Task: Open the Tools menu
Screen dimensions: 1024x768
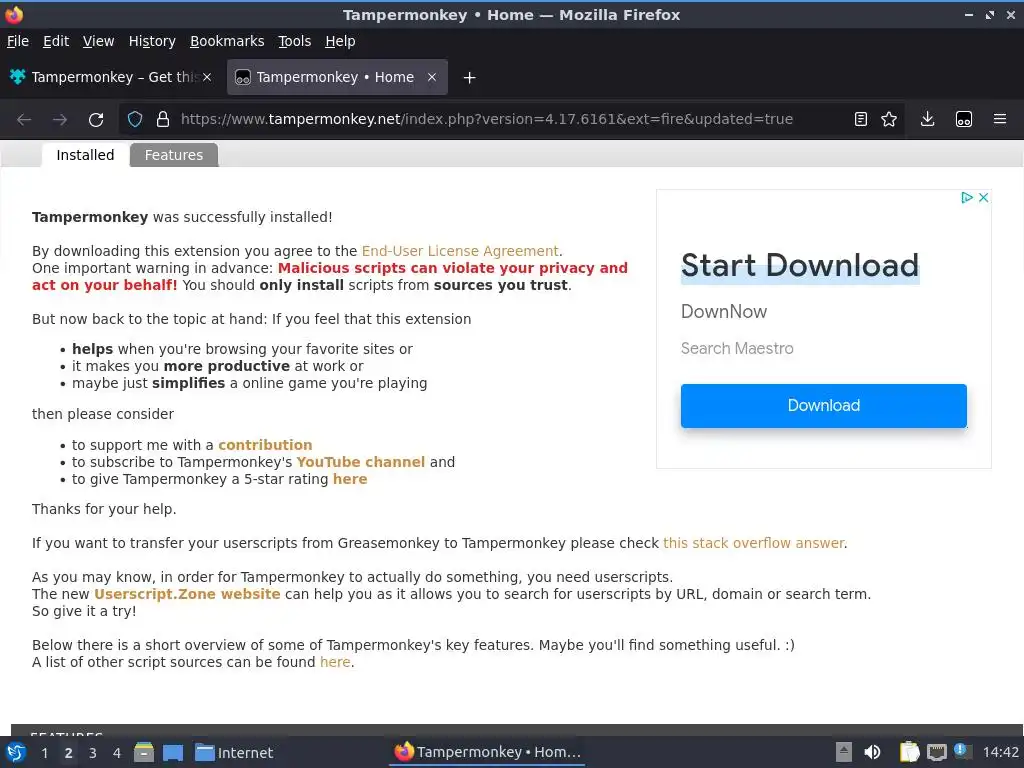Action: 295,41
